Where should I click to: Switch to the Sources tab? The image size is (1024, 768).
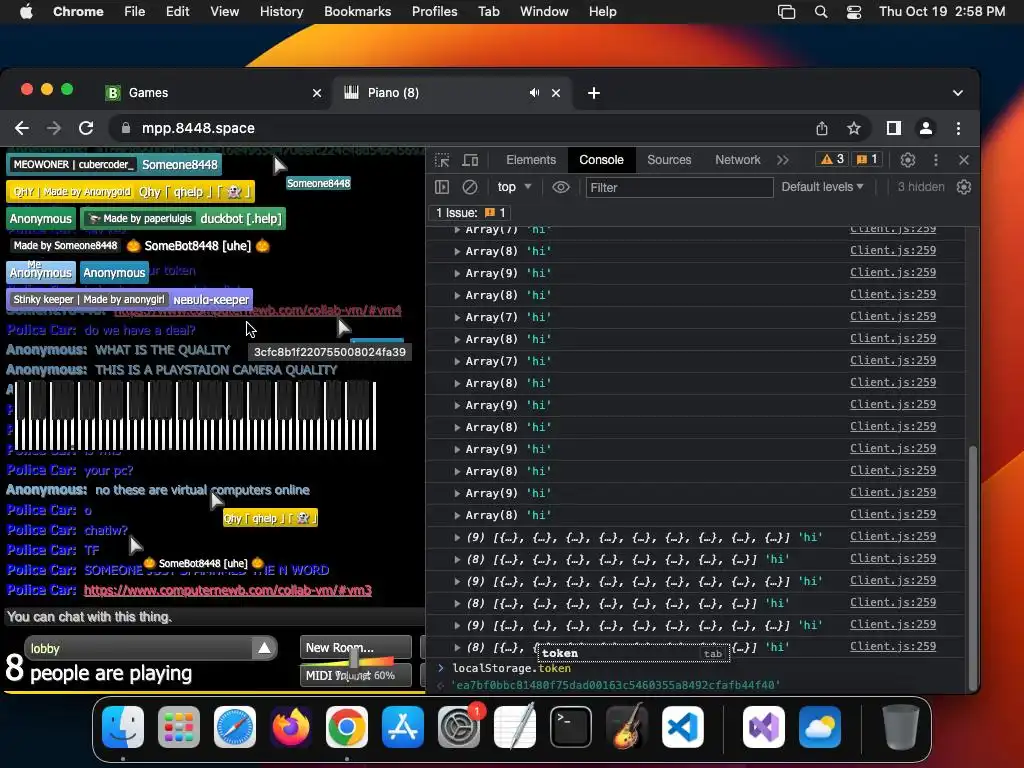(669, 160)
